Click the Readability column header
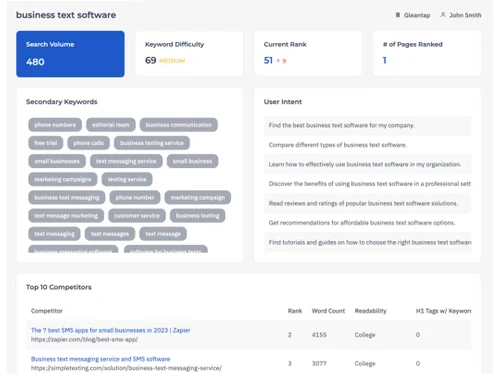 coord(371,311)
